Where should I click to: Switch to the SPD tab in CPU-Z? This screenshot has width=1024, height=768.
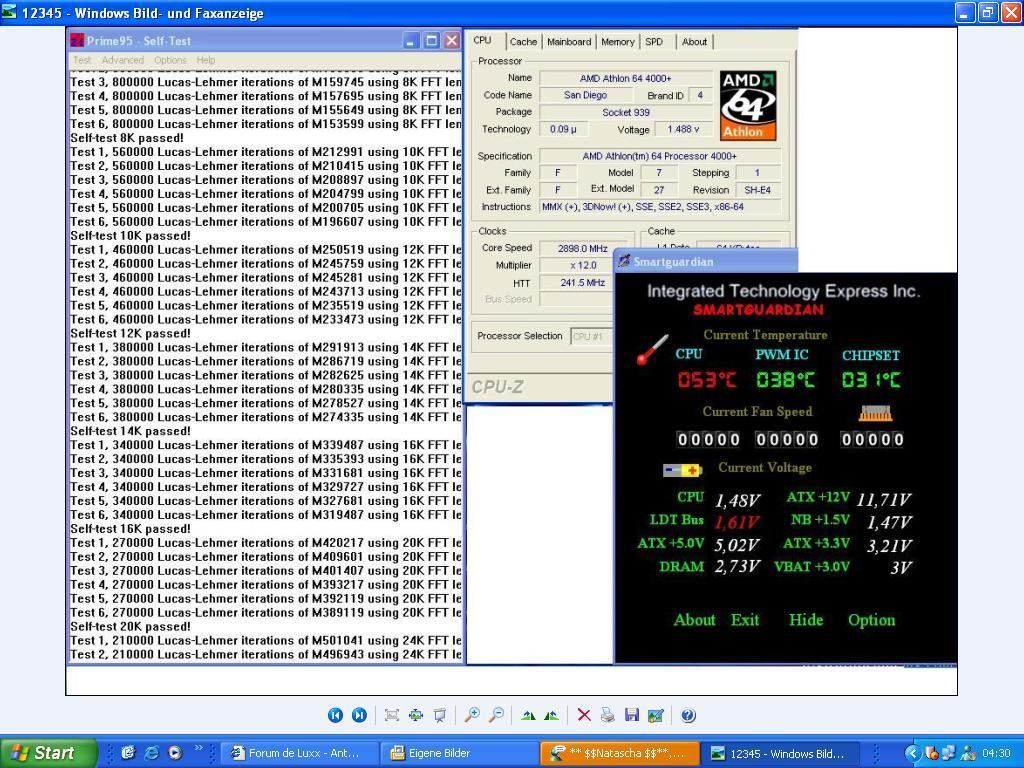pyautogui.click(x=654, y=42)
